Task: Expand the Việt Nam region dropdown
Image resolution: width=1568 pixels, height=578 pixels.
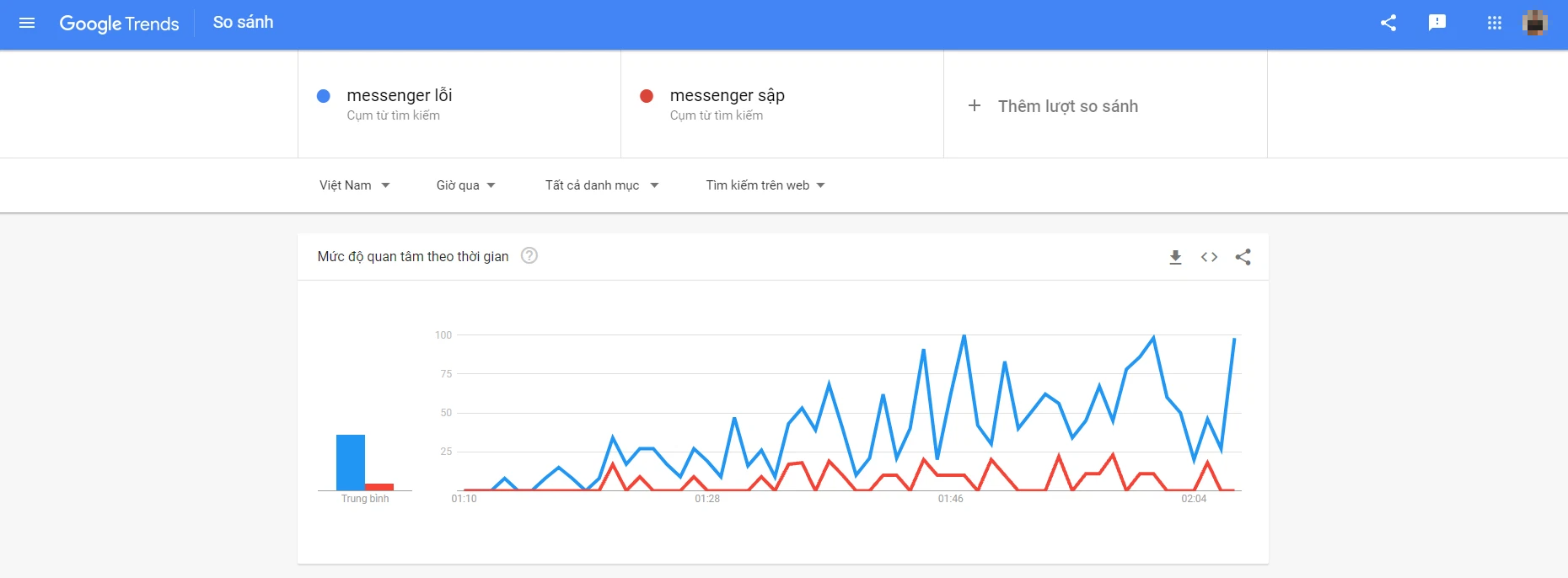Action: click(354, 185)
